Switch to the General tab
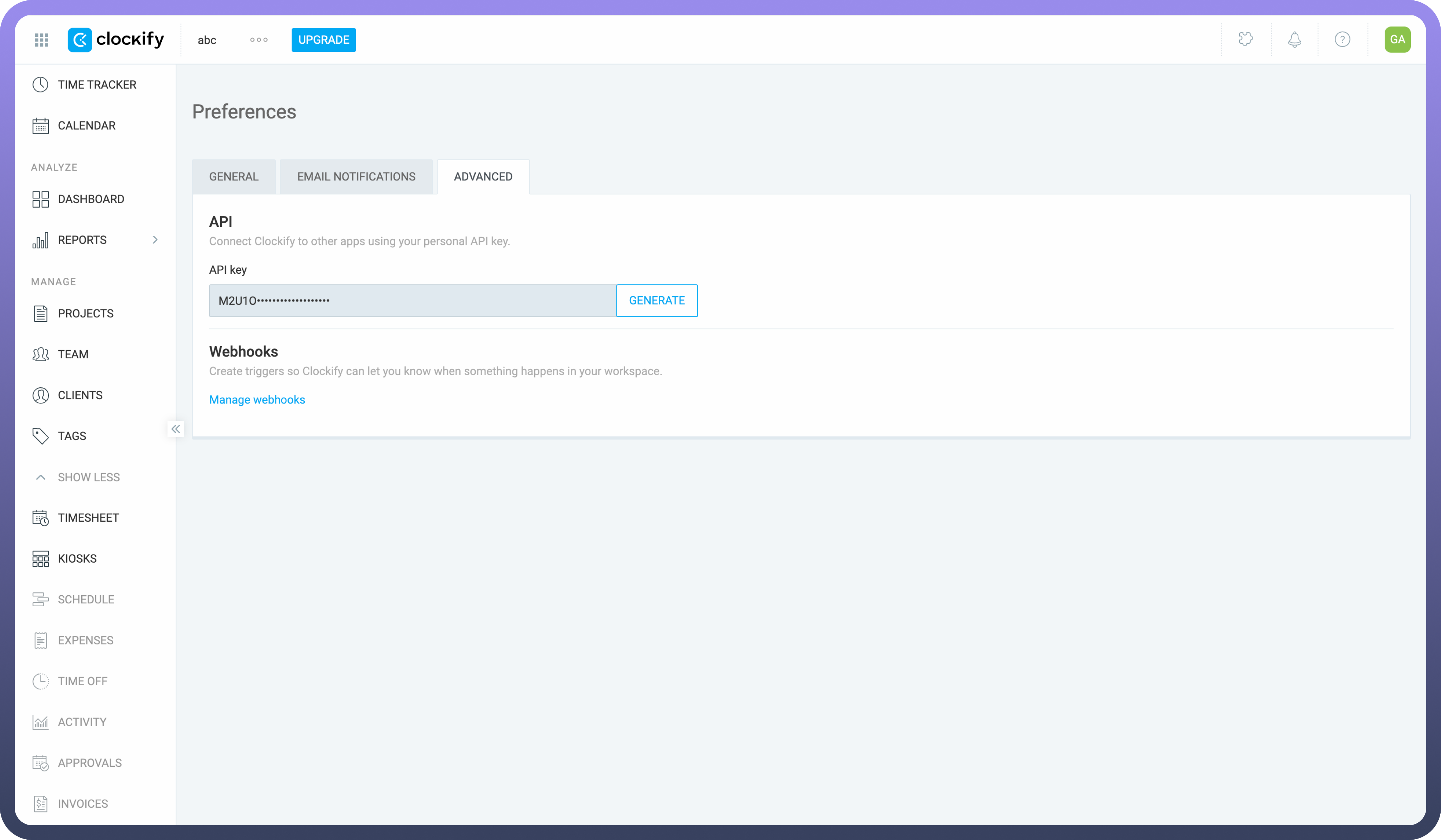Image resolution: width=1441 pixels, height=840 pixels. tap(233, 177)
